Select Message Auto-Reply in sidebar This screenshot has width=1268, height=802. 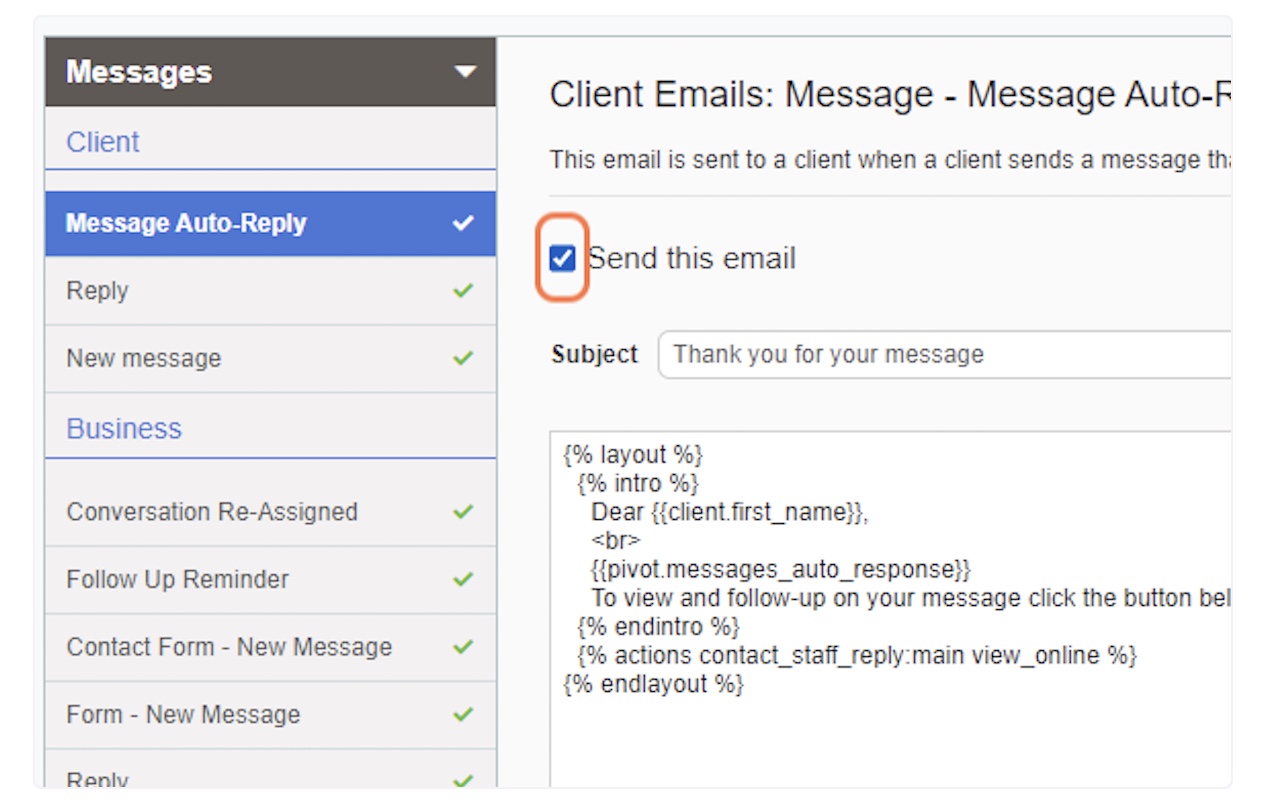click(270, 223)
